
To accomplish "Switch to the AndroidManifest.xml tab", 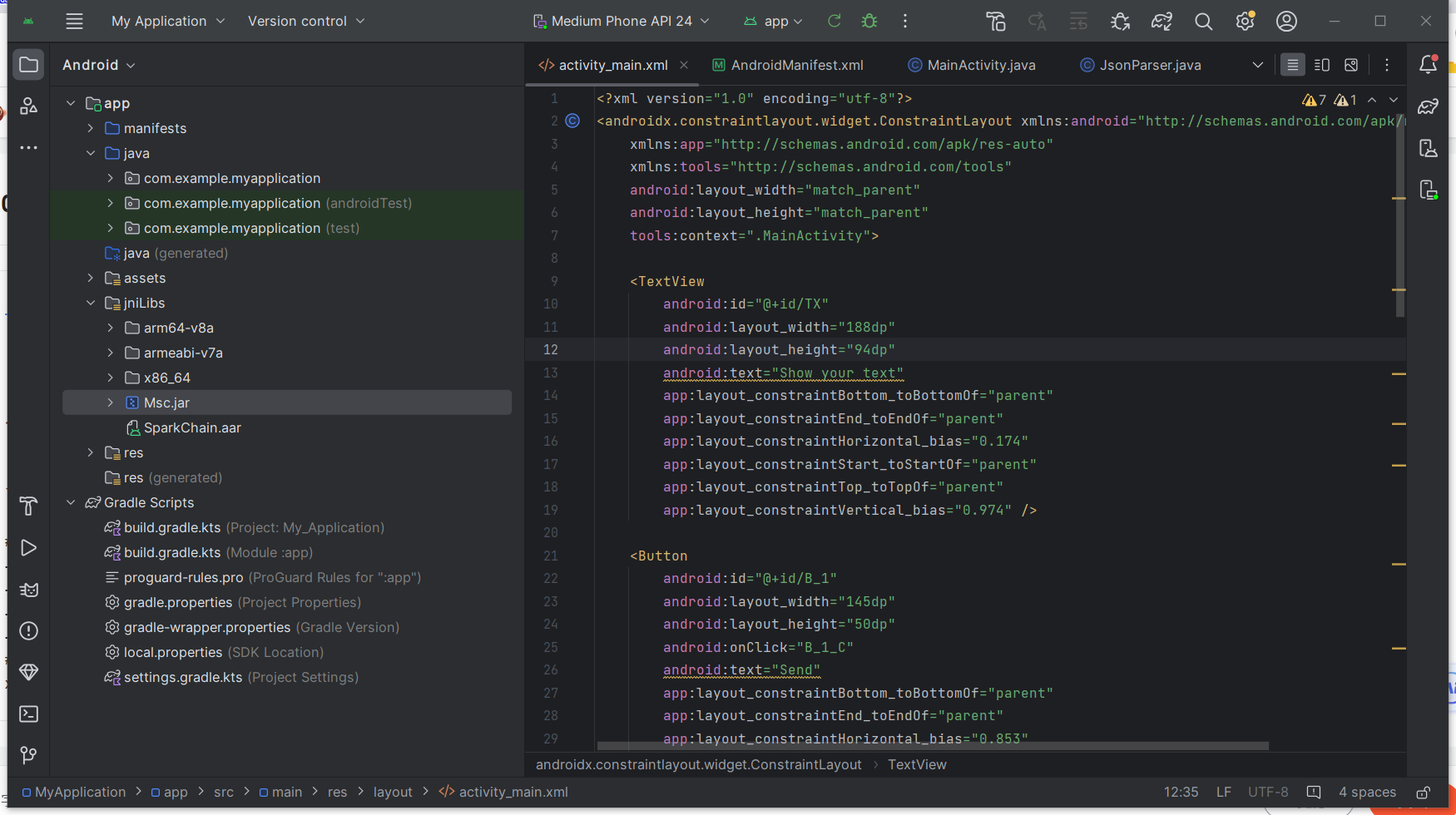I will tap(796, 65).
